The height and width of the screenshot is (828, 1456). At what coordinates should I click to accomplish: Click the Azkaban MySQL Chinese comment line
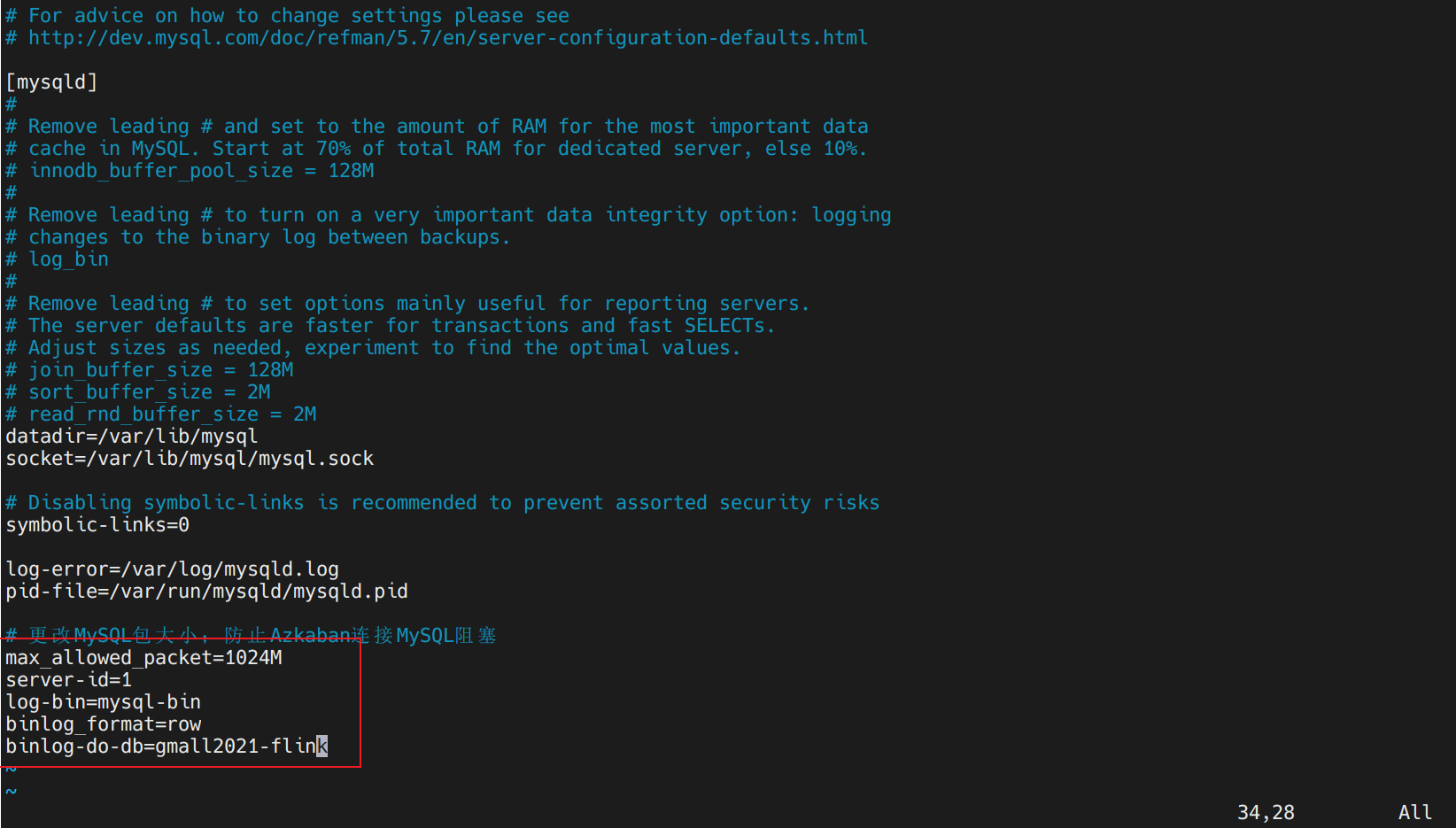pyautogui.click(x=252, y=636)
